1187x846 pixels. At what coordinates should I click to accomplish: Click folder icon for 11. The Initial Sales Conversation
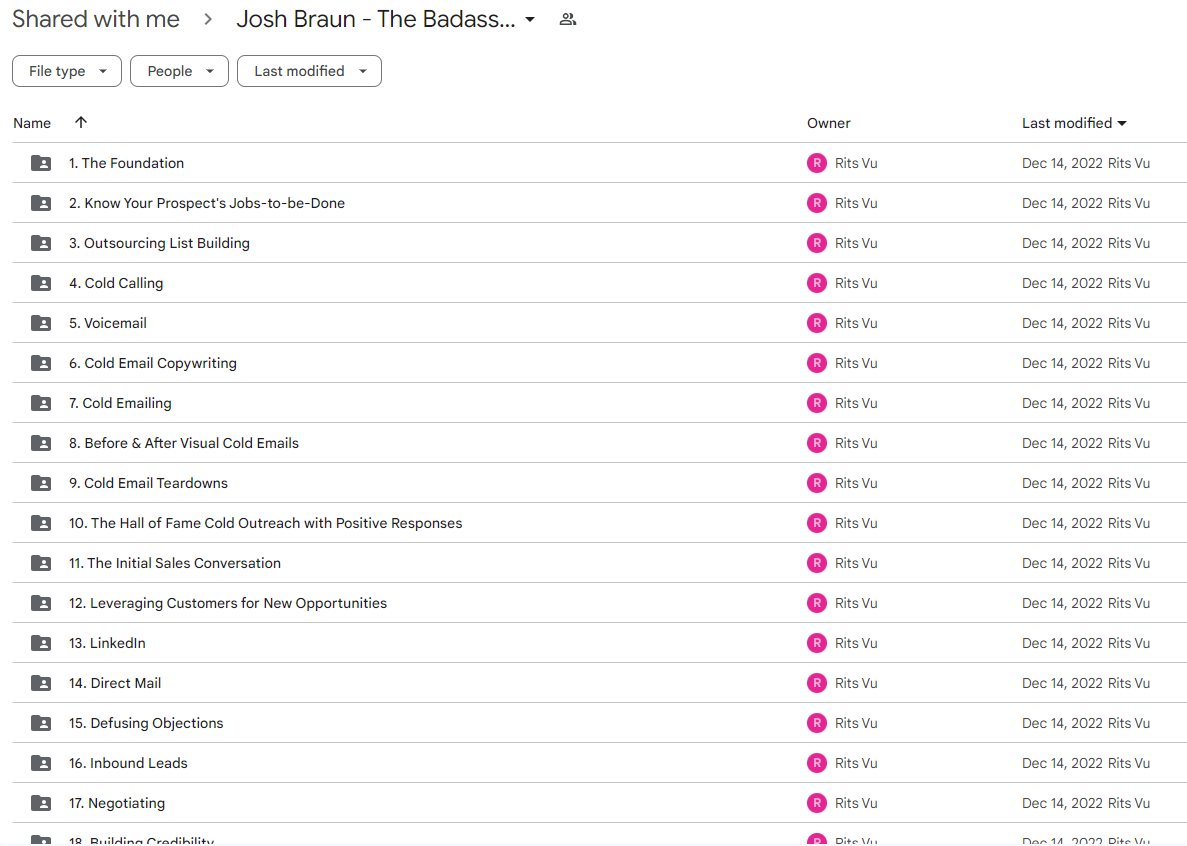pos(41,563)
